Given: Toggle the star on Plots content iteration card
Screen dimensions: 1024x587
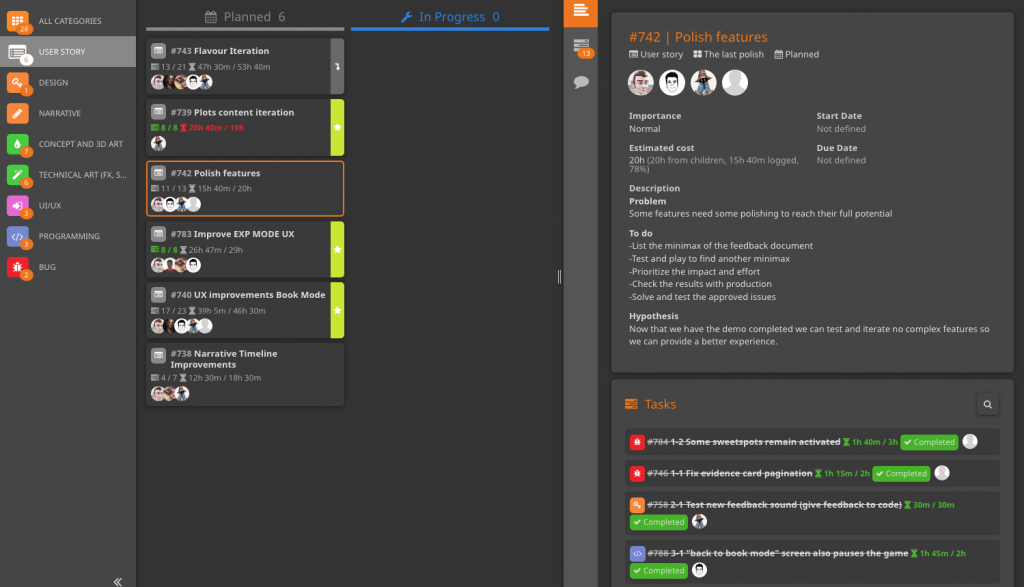Looking at the screenshot, I should 337,127.
